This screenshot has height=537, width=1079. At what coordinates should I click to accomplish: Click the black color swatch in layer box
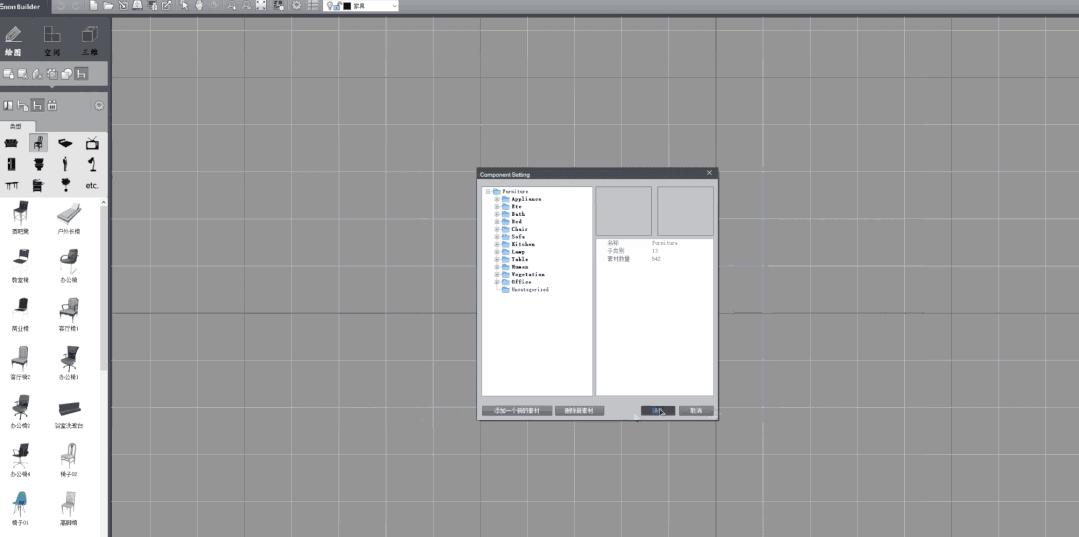coord(348,6)
